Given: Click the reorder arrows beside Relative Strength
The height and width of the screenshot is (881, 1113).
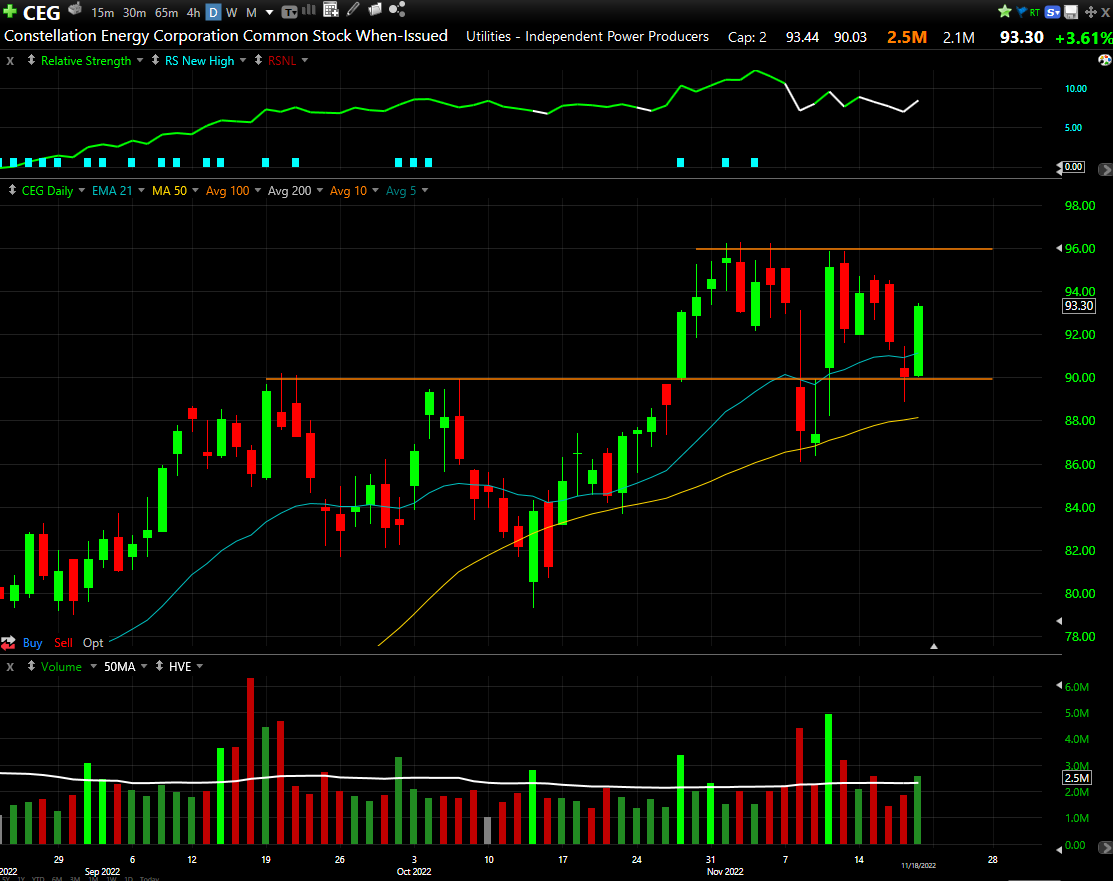Looking at the screenshot, I should click(x=31, y=60).
